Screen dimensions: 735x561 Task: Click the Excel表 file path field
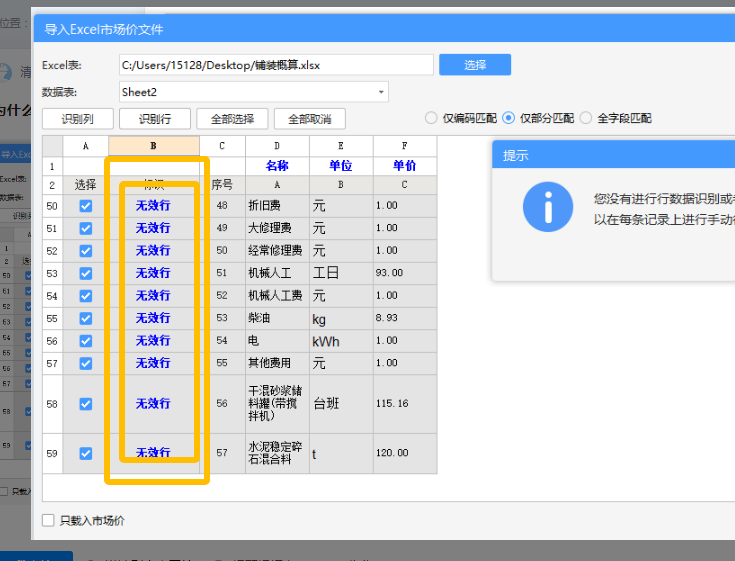click(x=276, y=65)
